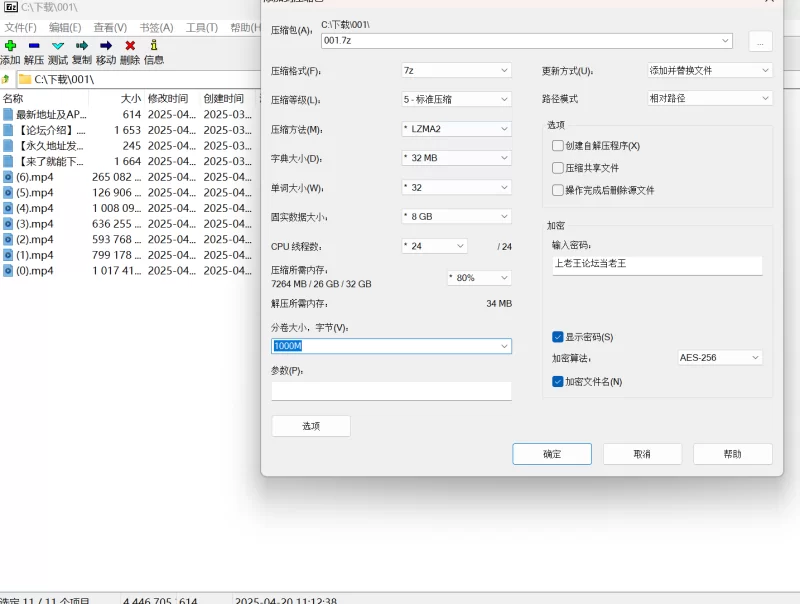
Task: Open the CPU 线程数 dropdown showing 24
Action: [434, 246]
